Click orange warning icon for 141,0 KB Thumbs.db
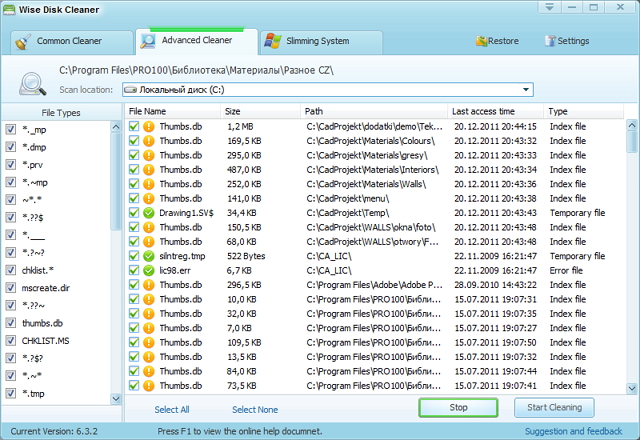This screenshot has height=440, width=640. point(149,198)
